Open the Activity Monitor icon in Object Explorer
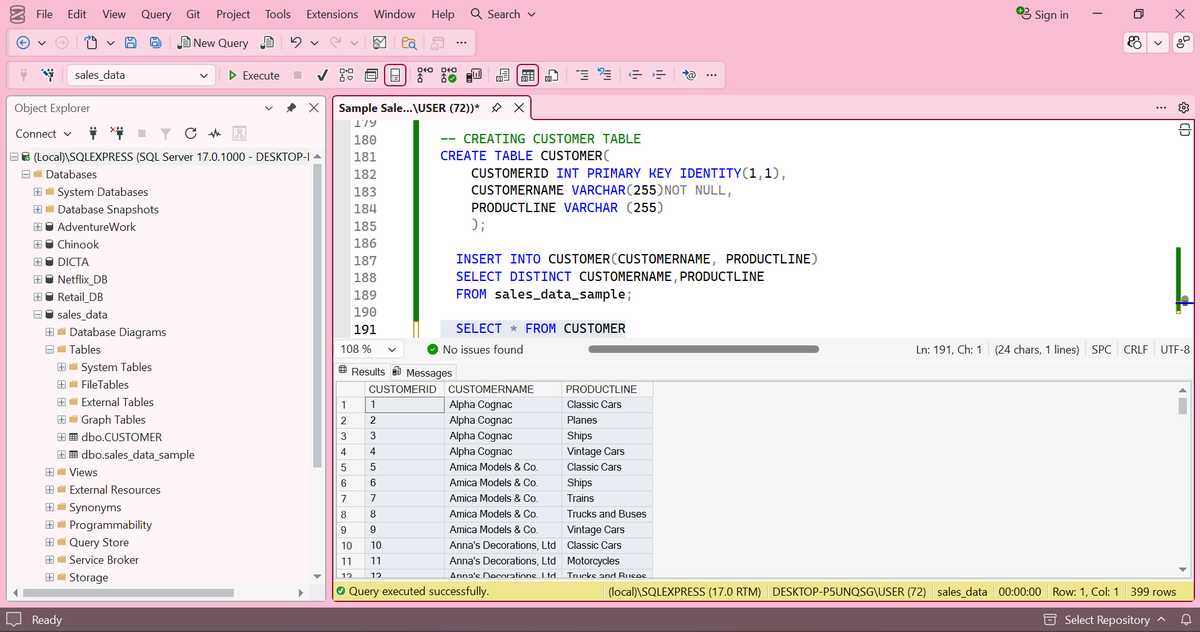The width and height of the screenshot is (1200, 632). [x=214, y=133]
